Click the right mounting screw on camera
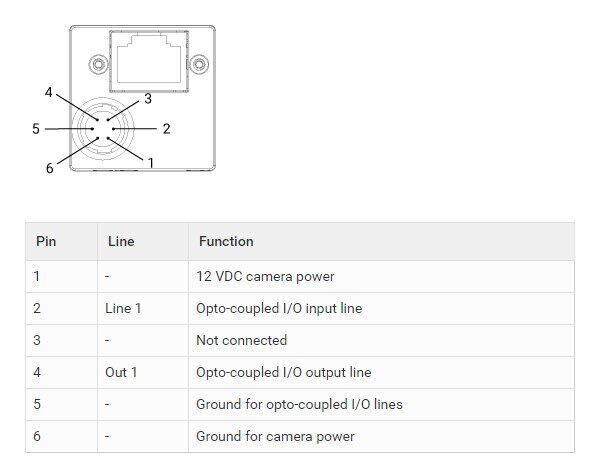Viewport: 594px width, 464px height. [199, 64]
